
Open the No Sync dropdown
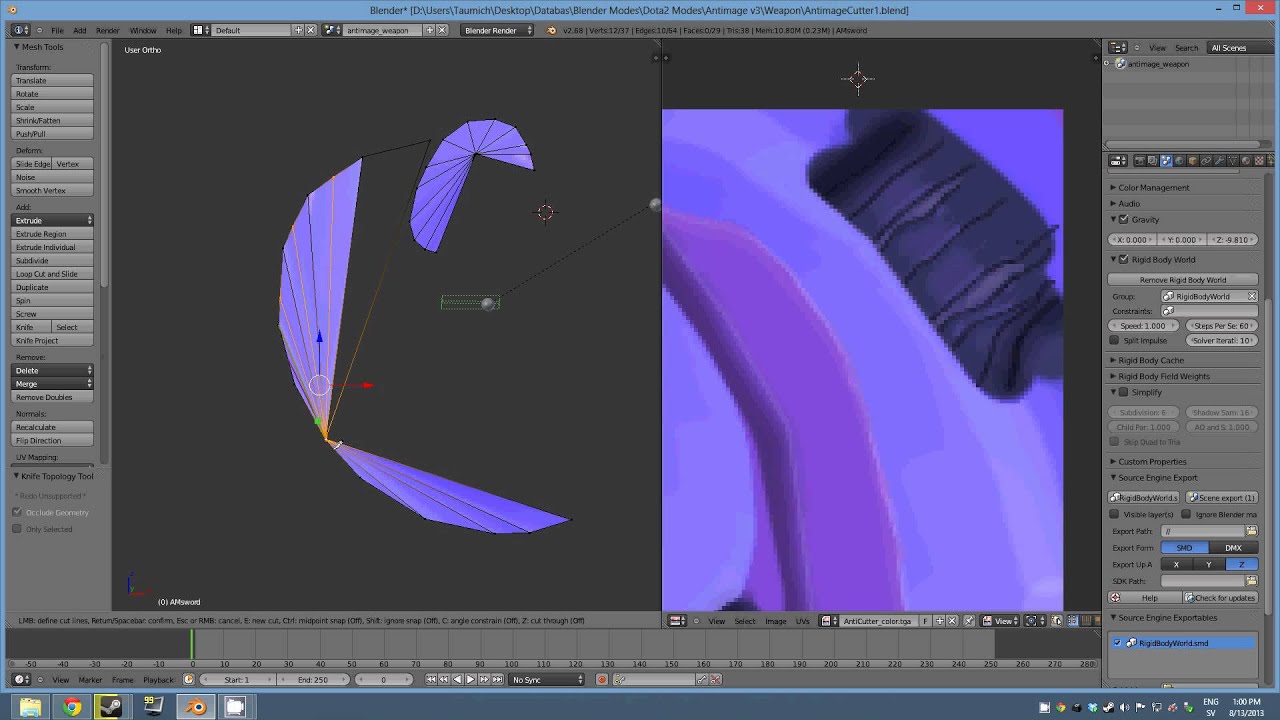tap(546, 680)
